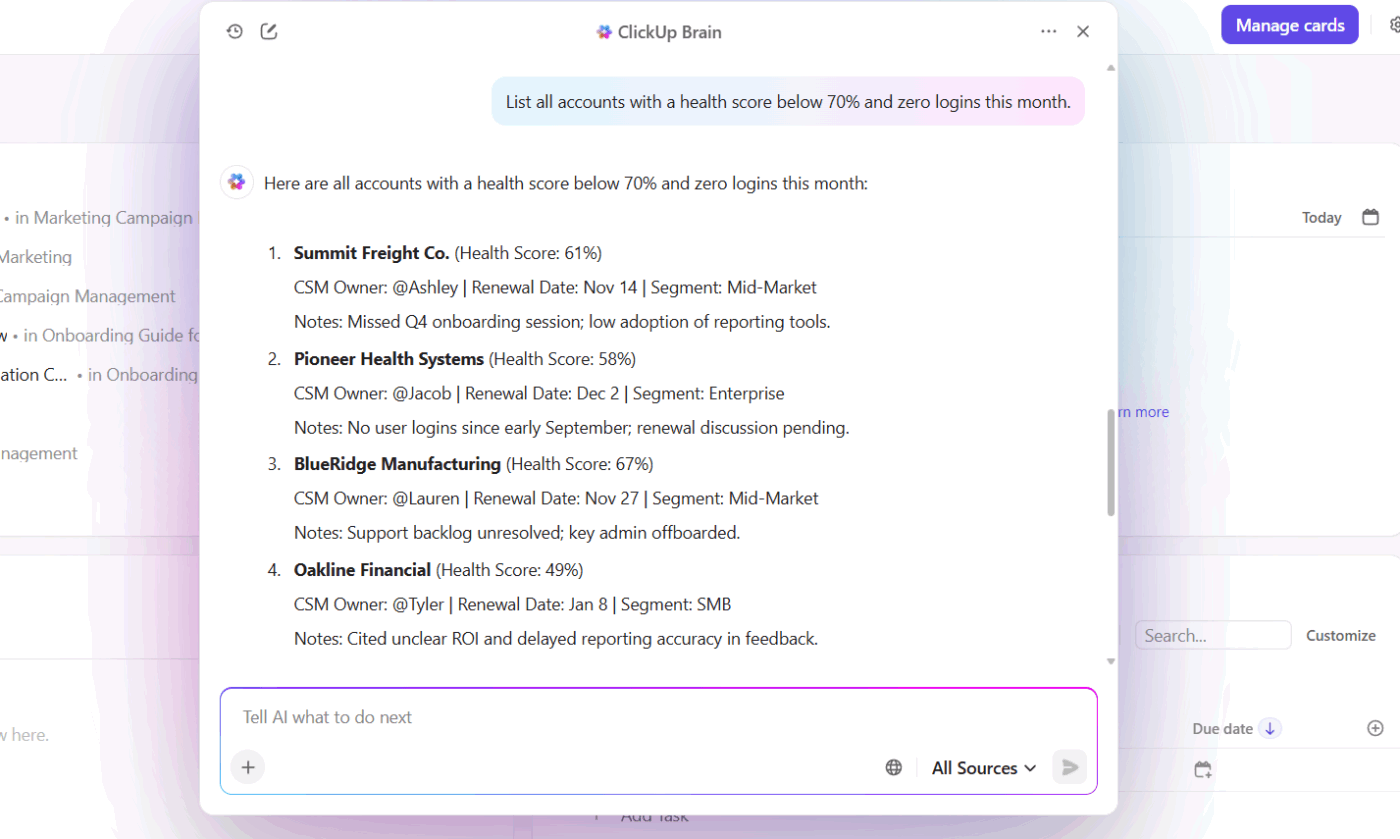1400x839 pixels.
Task: Click the 'Missed Q4 onboarding session' note
Action: click(x=456, y=322)
